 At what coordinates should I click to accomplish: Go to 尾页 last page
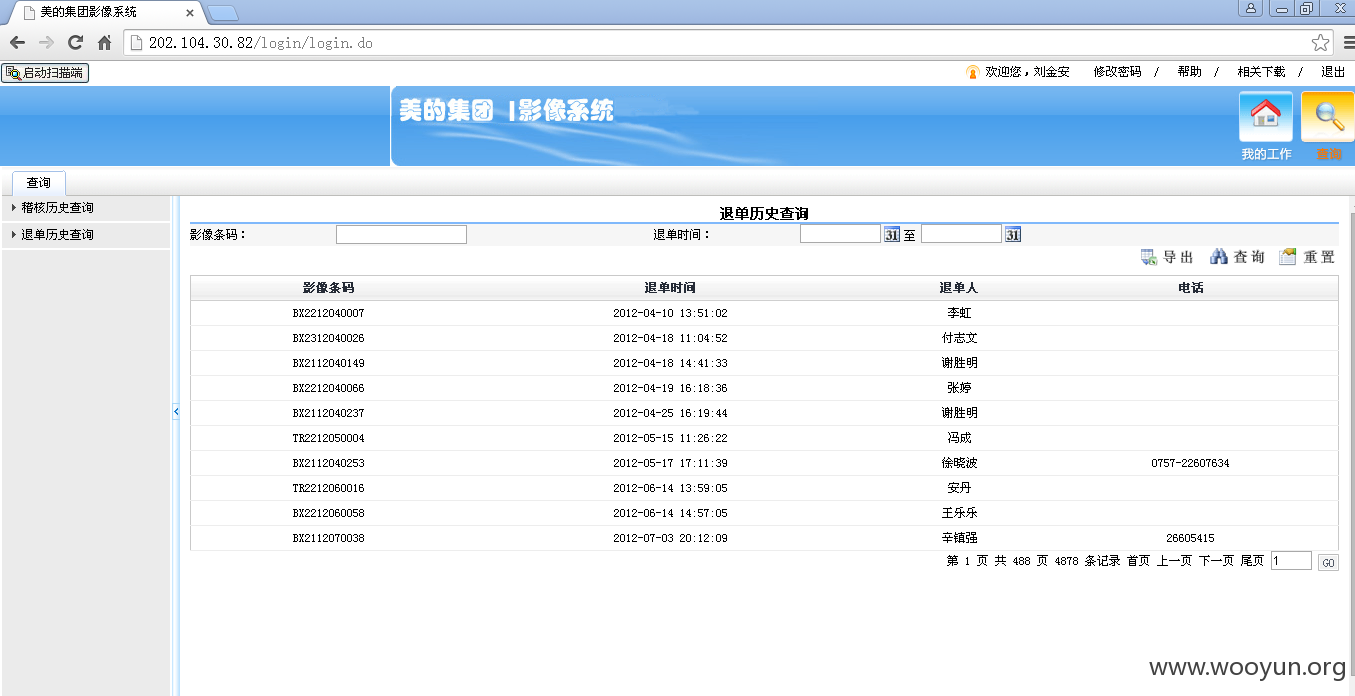pos(1252,561)
